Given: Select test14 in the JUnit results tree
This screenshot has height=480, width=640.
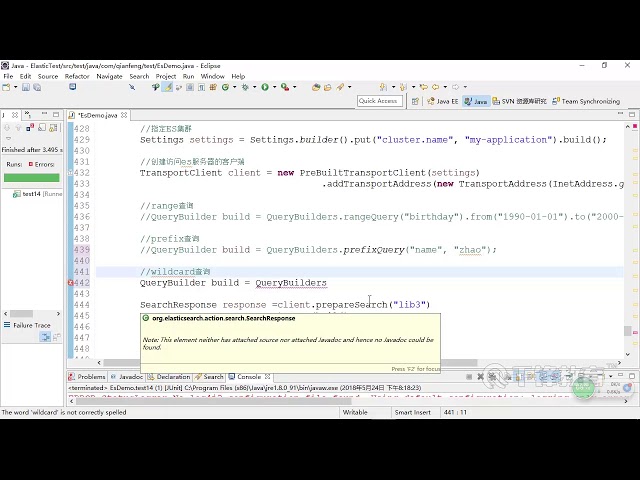Looking at the screenshot, I should 37,194.
